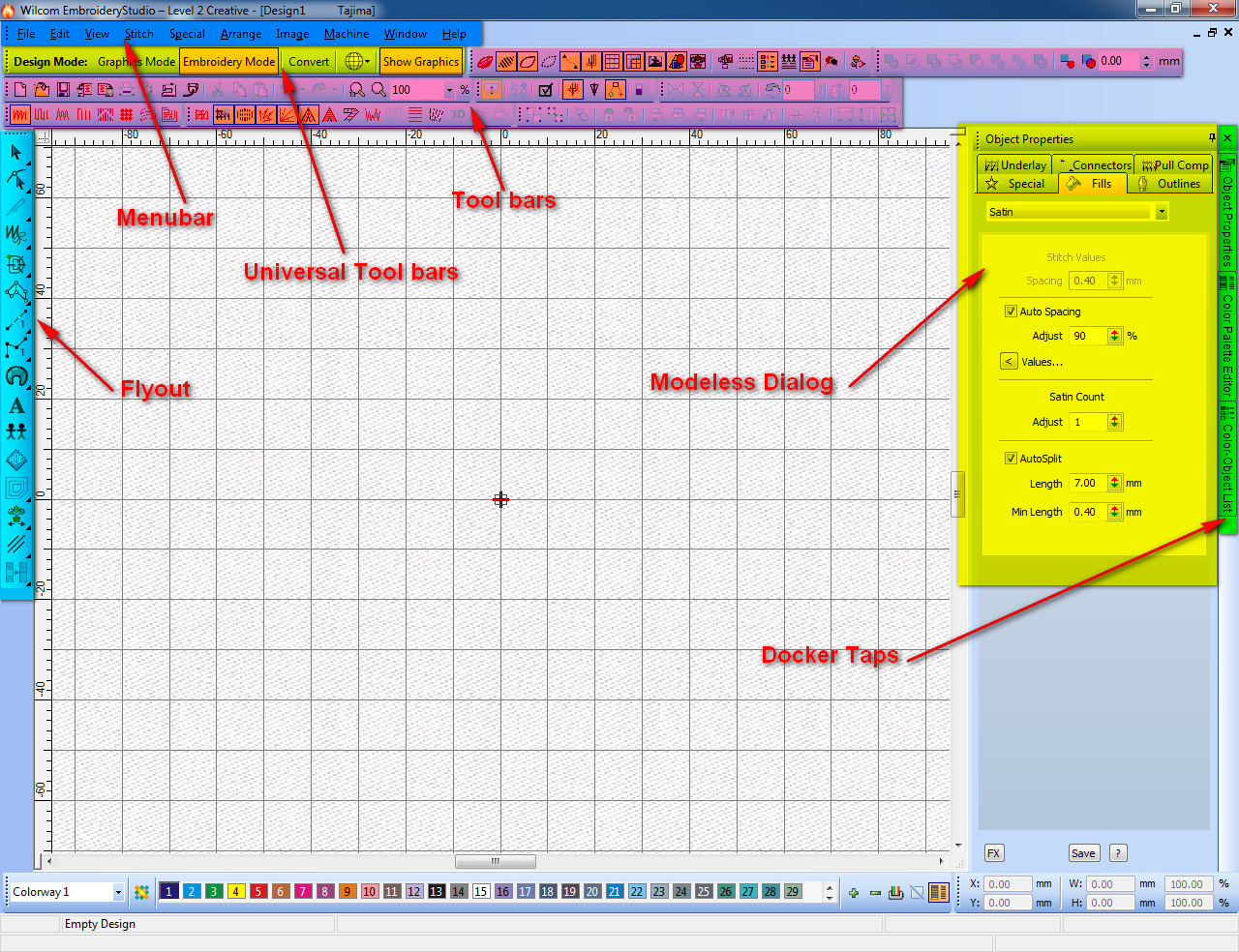1239x952 pixels.
Task: Open the Color Palette Editor docker tab
Action: (x=1227, y=337)
